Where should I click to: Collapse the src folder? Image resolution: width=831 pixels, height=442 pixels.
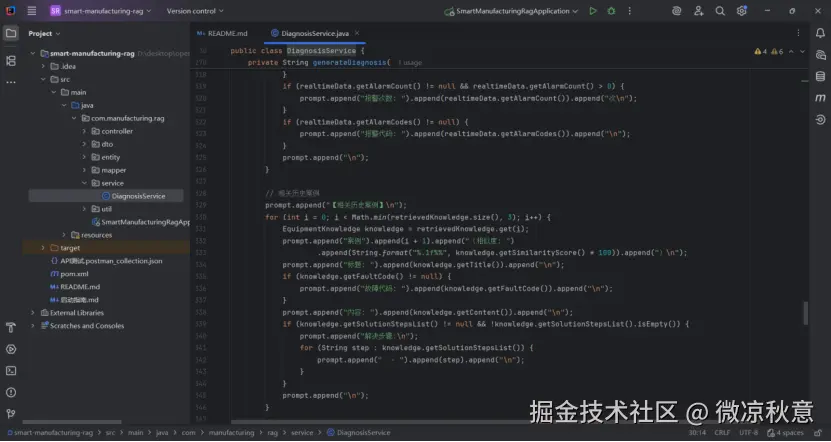tap(43, 79)
